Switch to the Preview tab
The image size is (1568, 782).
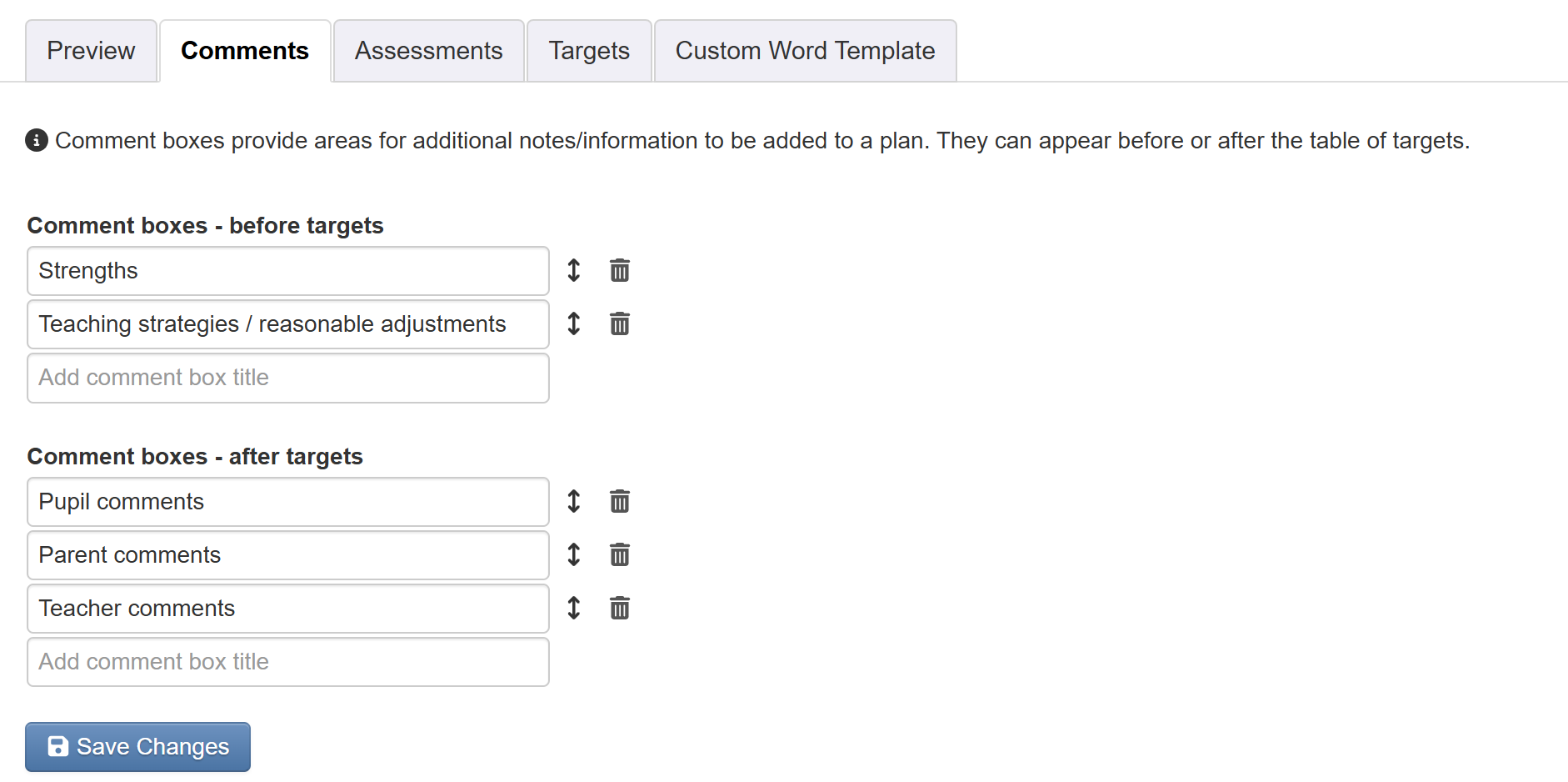click(91, 51)
